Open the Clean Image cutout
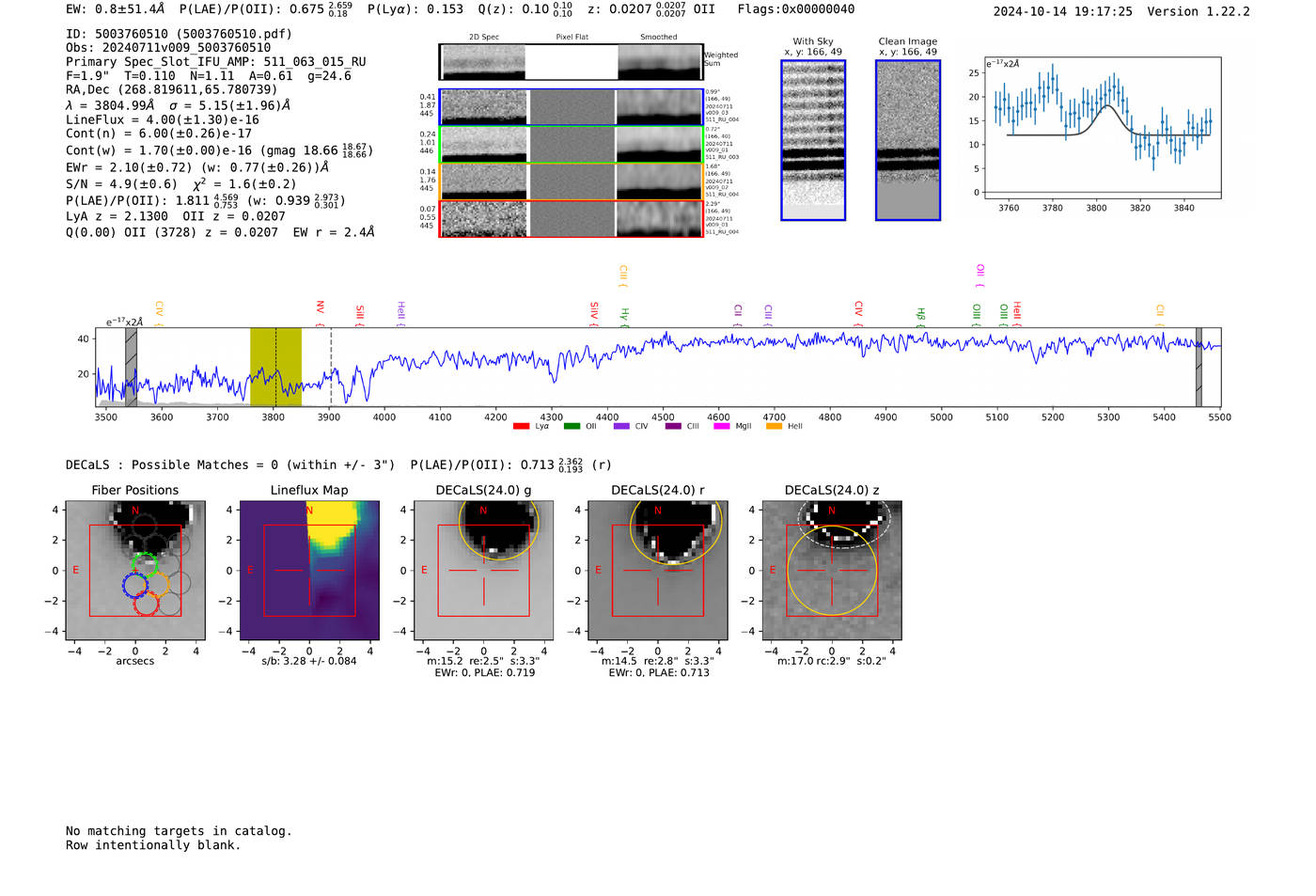1316x896 pixels. pos(908,140)
